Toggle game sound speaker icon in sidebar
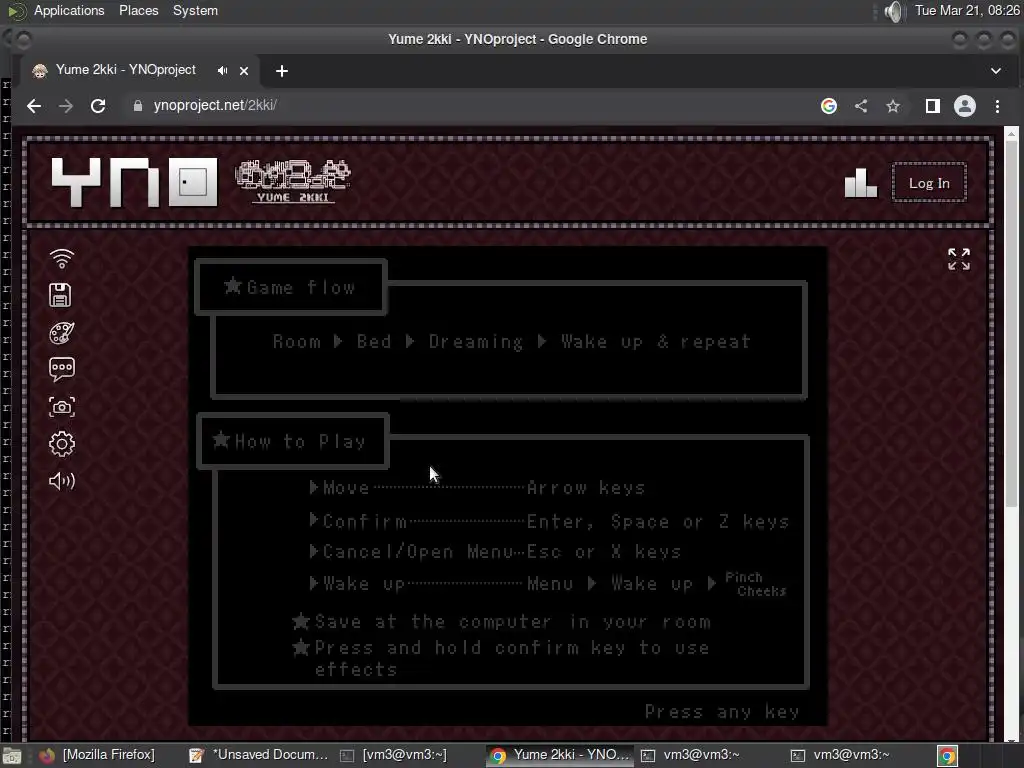 pos(62,481)
